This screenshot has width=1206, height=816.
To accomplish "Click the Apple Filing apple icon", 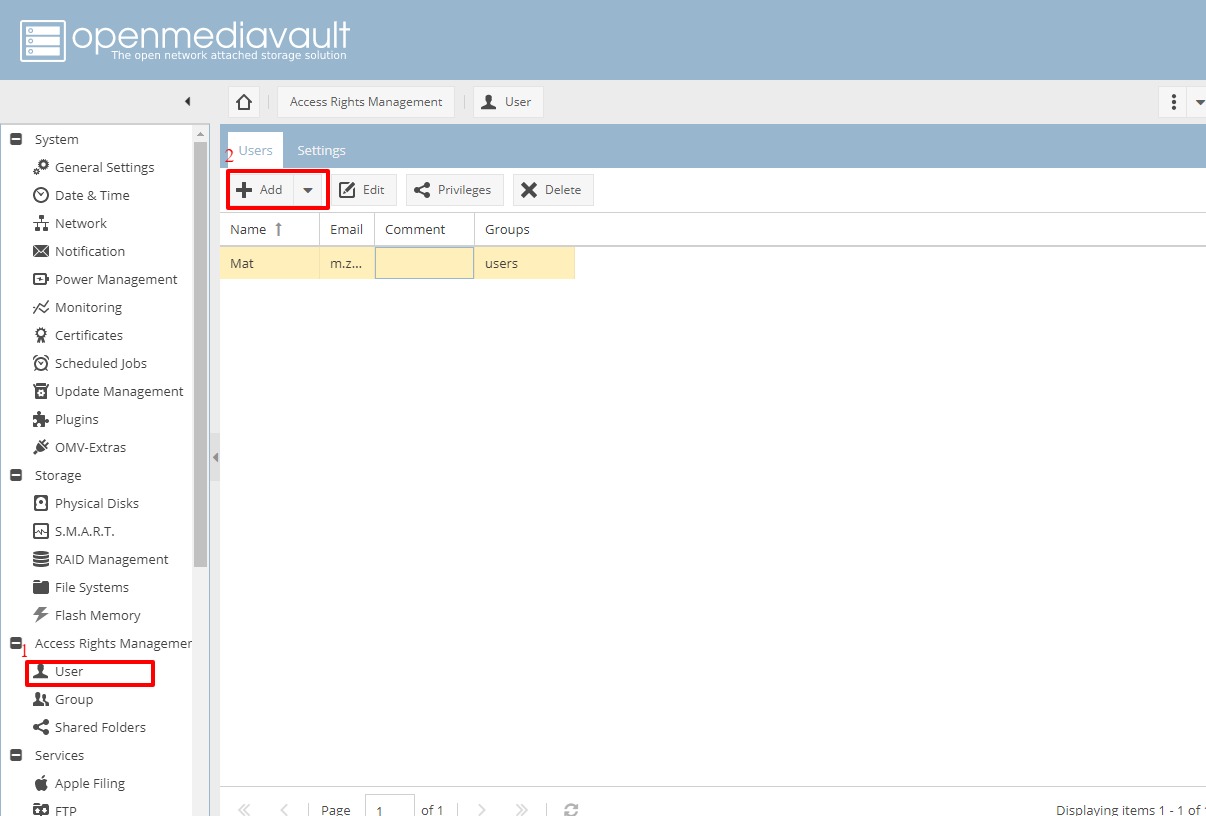I will coord(41,783).
